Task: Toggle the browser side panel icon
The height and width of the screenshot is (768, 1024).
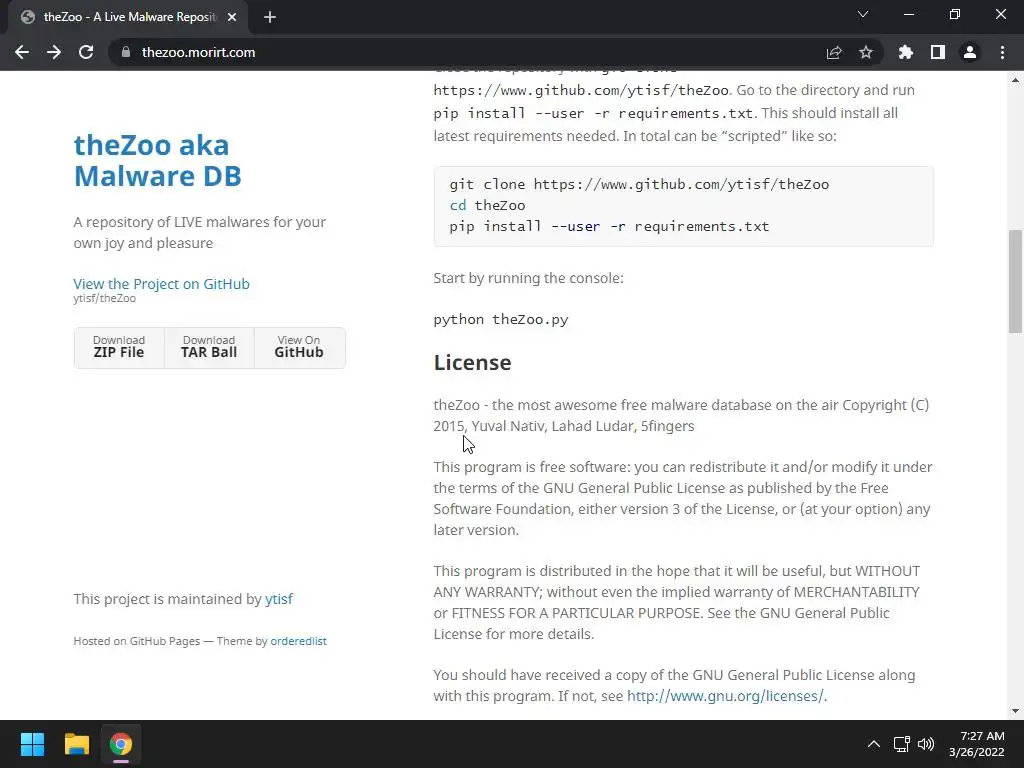Action: (938, 52)
